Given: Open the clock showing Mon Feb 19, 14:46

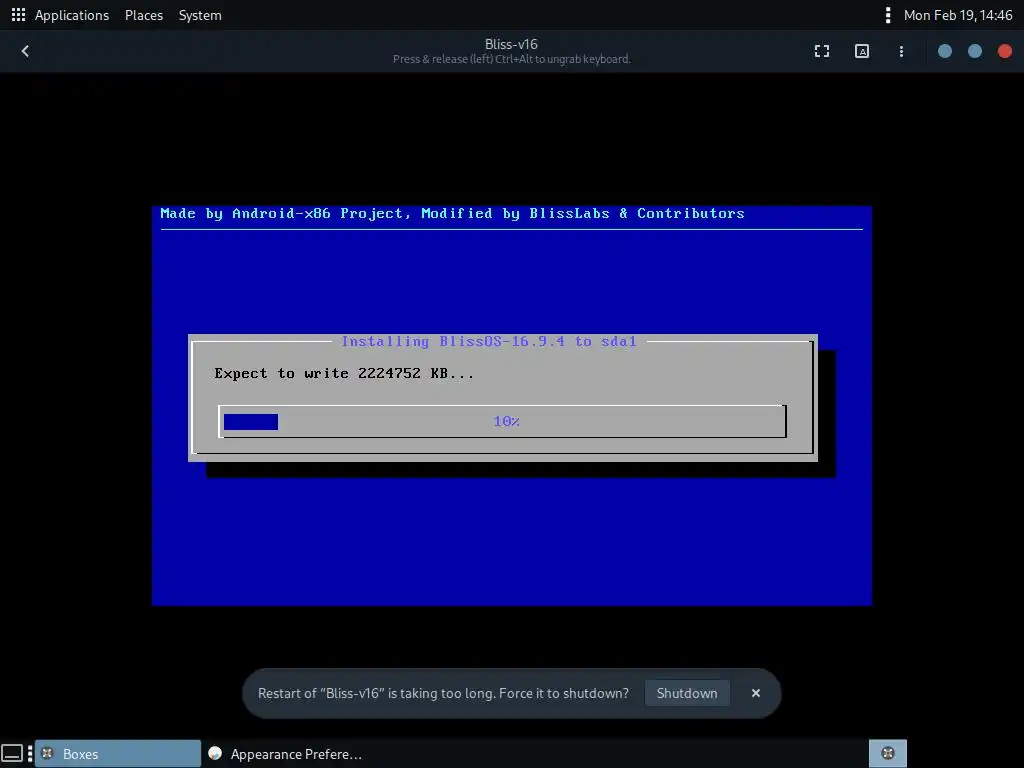Looking at the screenshot, I should tap(957, 15).
